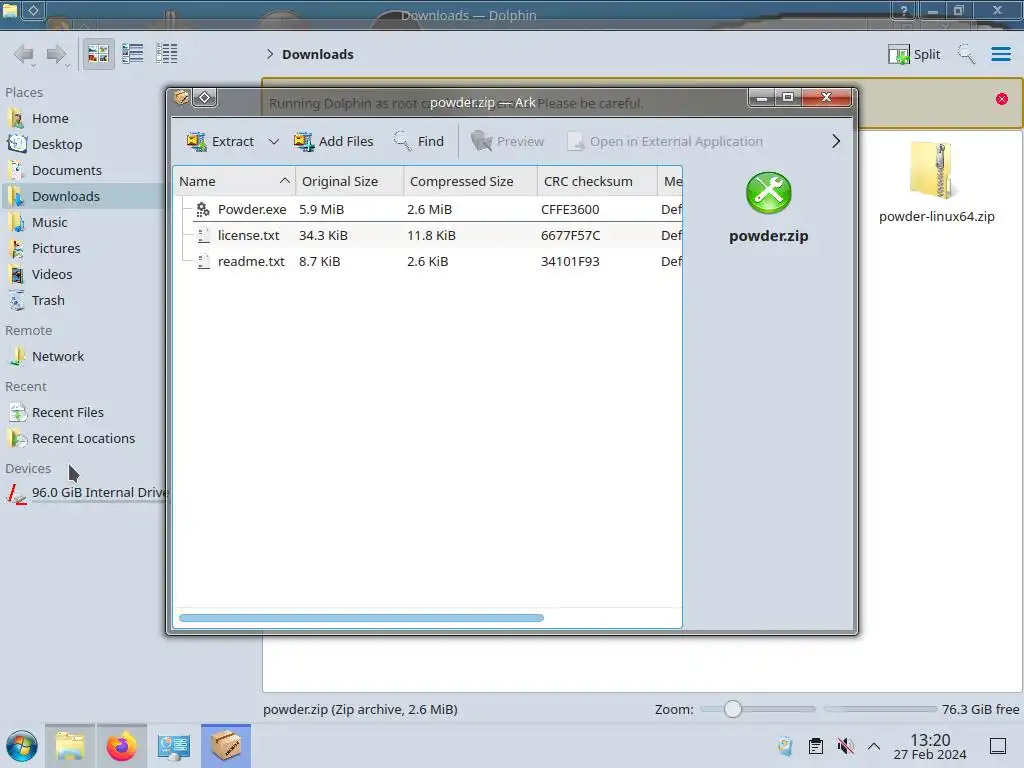Expand the breadcrumb chevron before Downloads
Screen dimensions: 1024x768
(270, 54)
